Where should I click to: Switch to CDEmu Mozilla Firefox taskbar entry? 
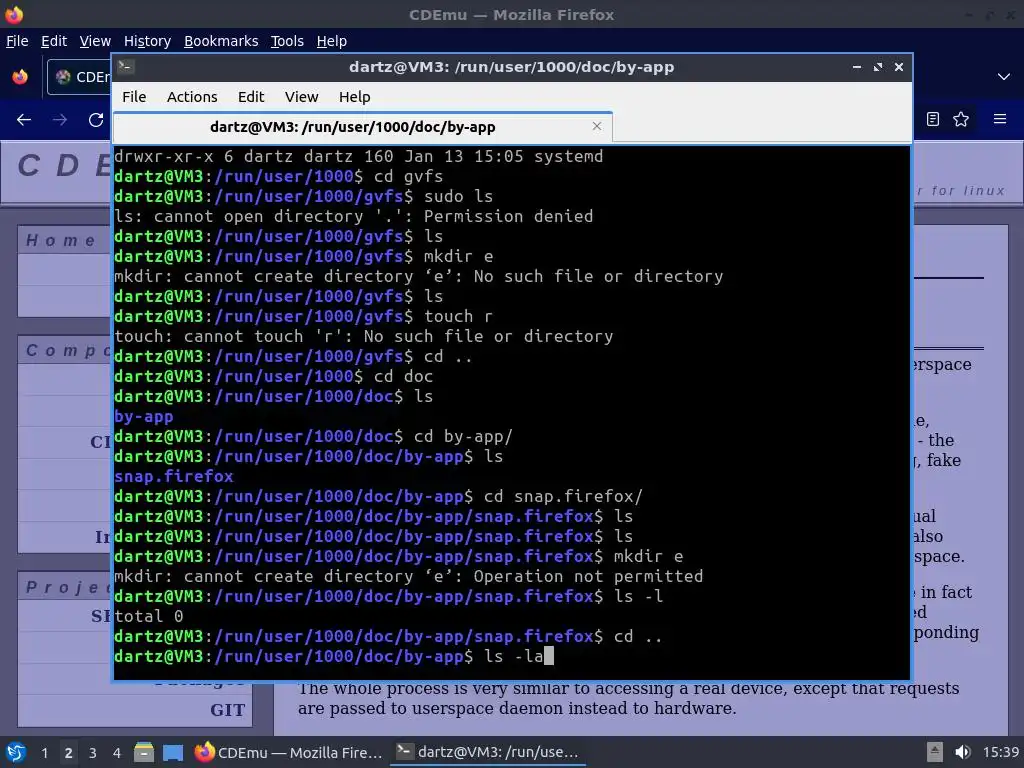tap(289, 752)
